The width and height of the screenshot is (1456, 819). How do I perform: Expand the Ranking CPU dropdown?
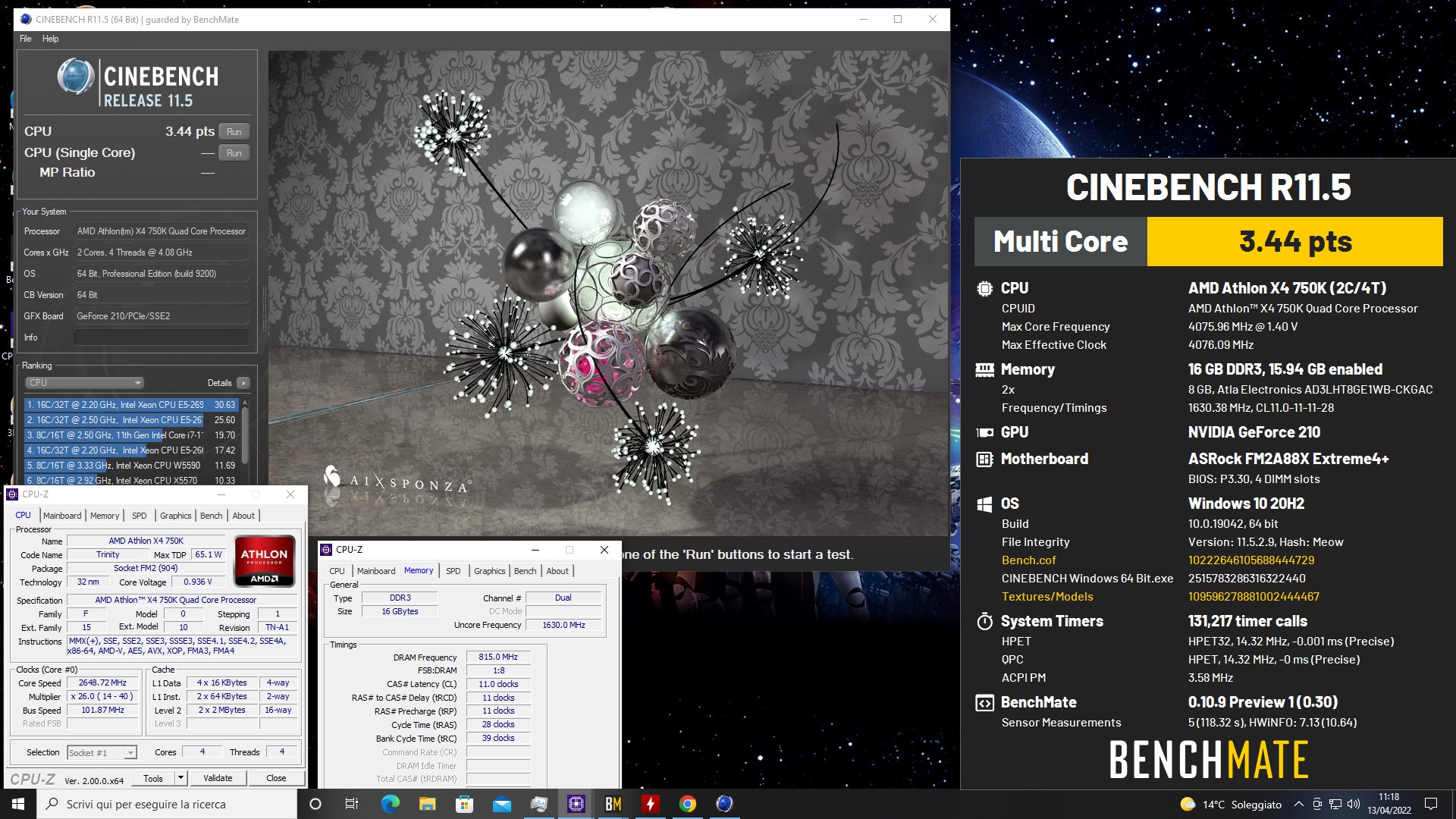(84, 383)
